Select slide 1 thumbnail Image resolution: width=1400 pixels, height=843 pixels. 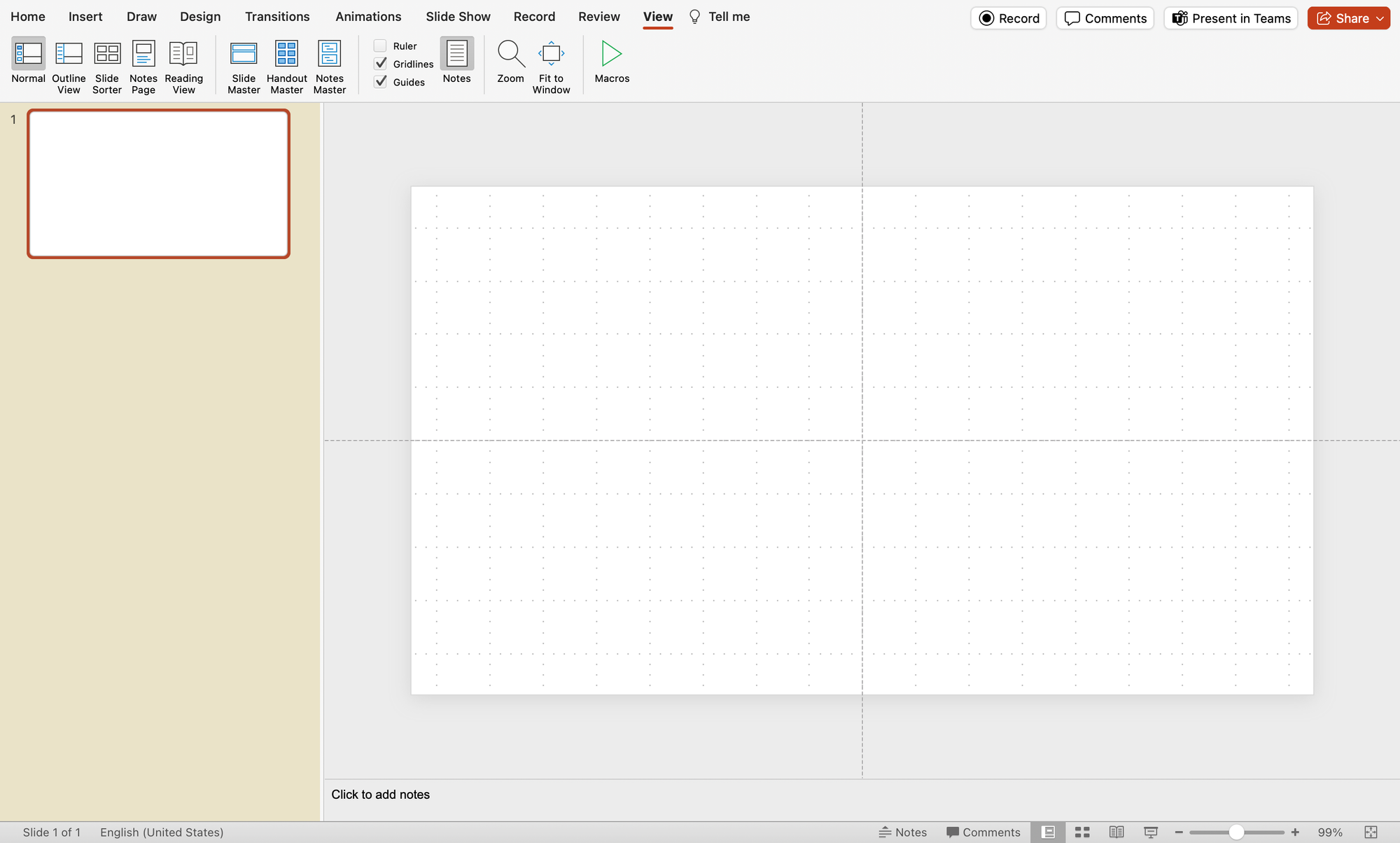click(158, 183)
